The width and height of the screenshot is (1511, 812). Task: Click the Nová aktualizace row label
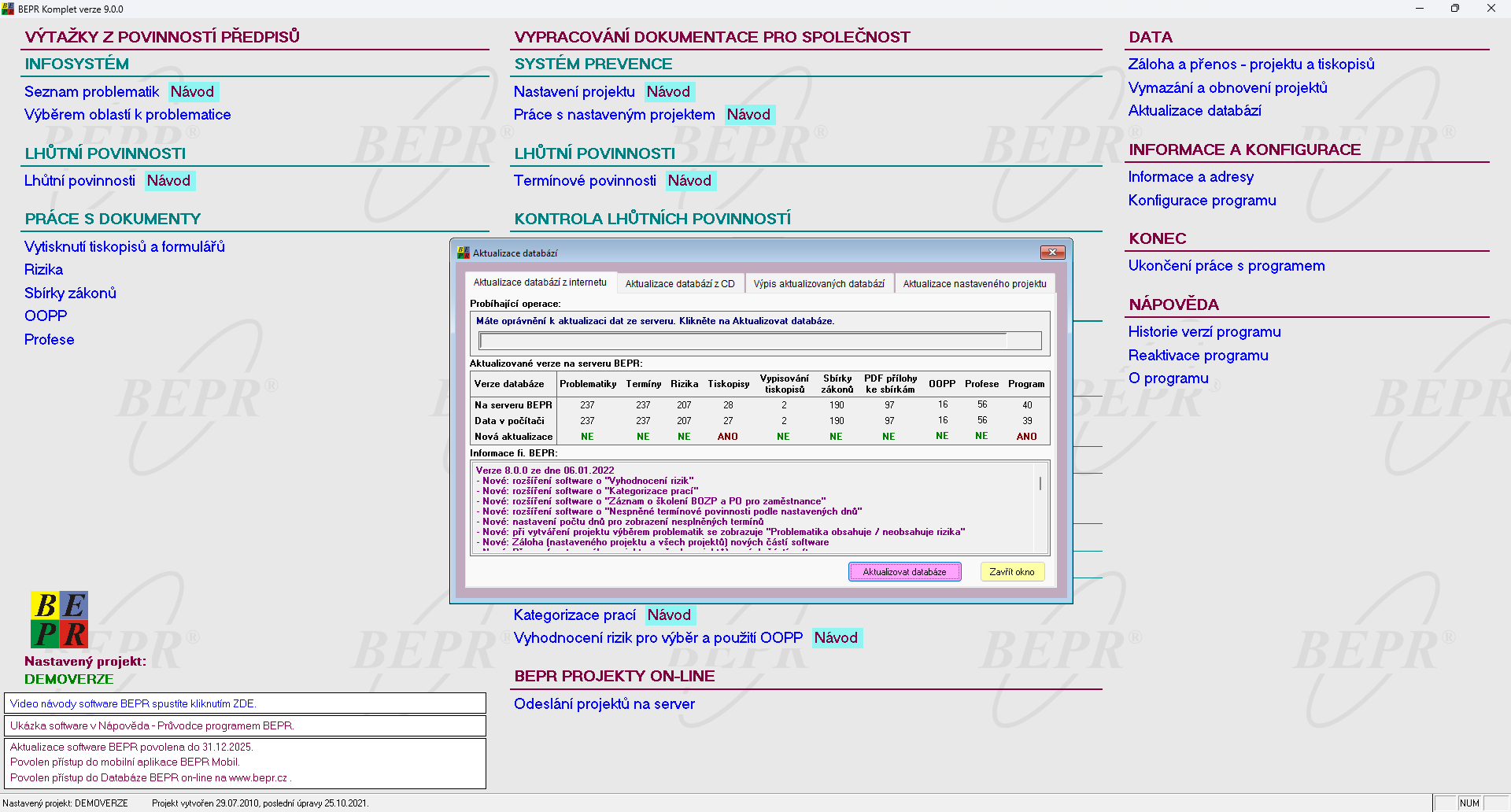(x=513, y=437)
